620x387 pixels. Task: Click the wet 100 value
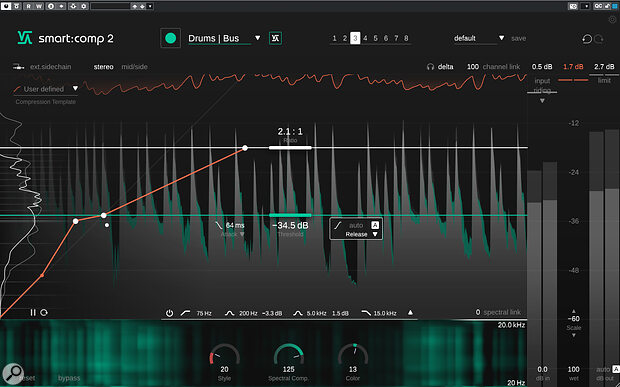573,369
